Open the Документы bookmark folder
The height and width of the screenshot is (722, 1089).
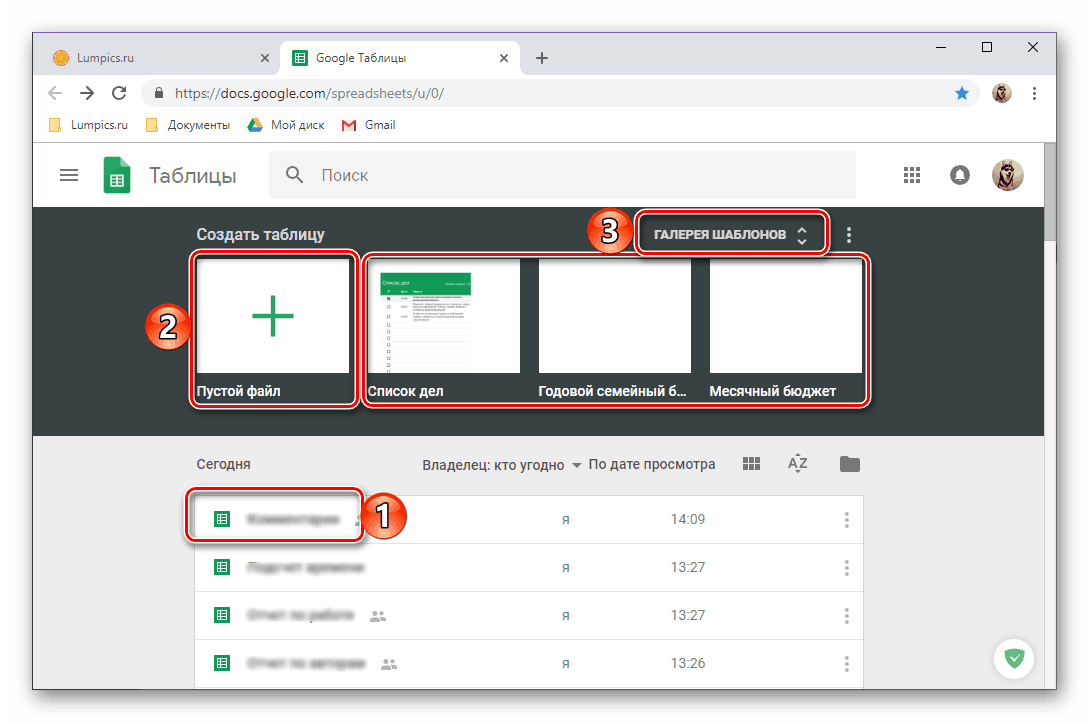pyautogui.click(x=188, y=125)
